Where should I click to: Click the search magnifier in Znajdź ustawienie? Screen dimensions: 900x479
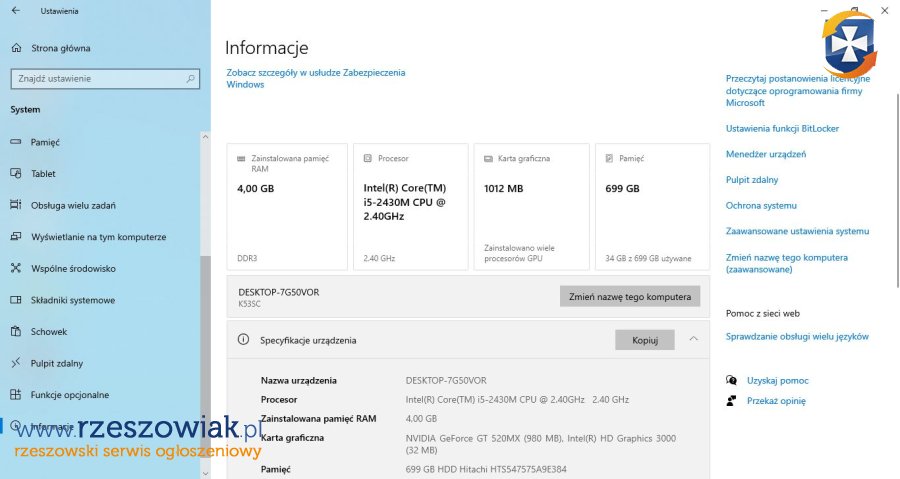coord(191,78)
